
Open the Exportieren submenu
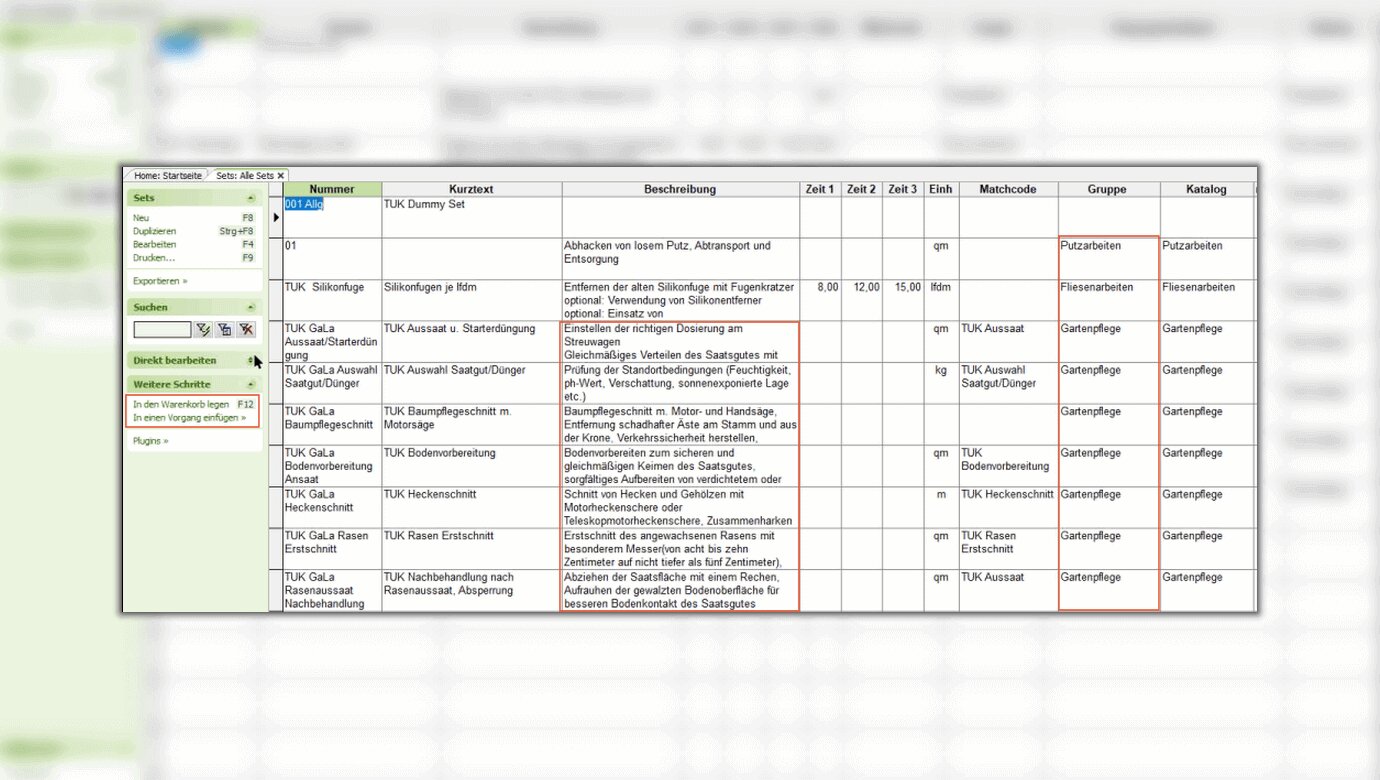coord(159,281)
